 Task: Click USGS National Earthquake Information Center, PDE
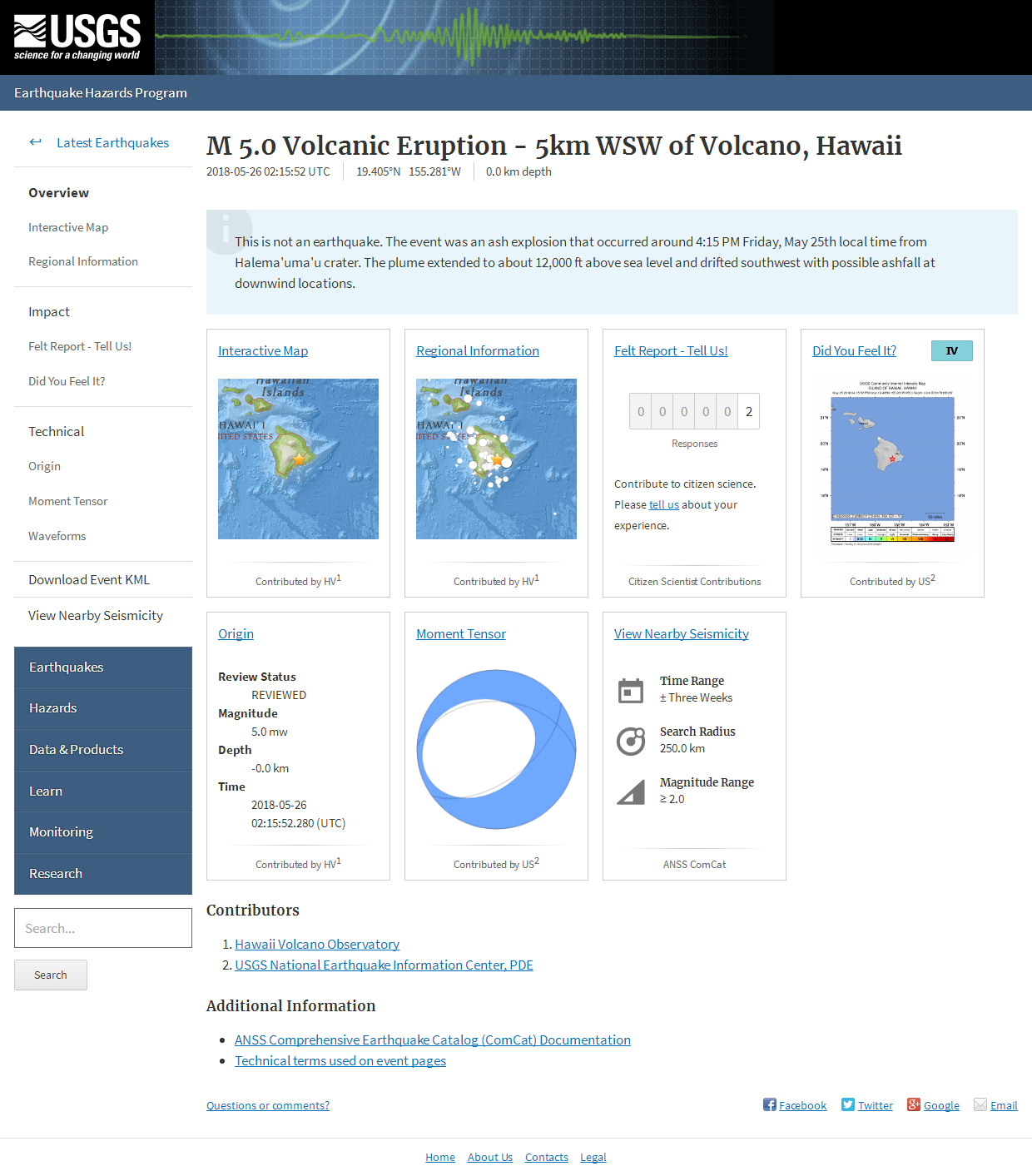384,965
